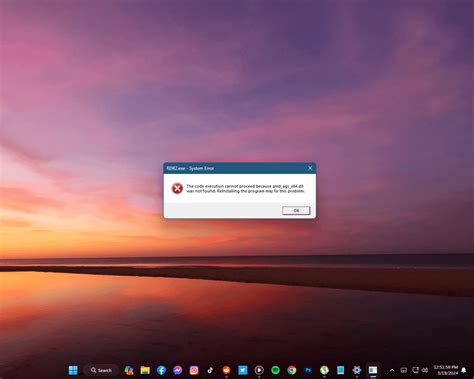This screenshot has width=474, height=379.
Task: Launch Photoshop from the taskbar
Action: click(308, 370)
